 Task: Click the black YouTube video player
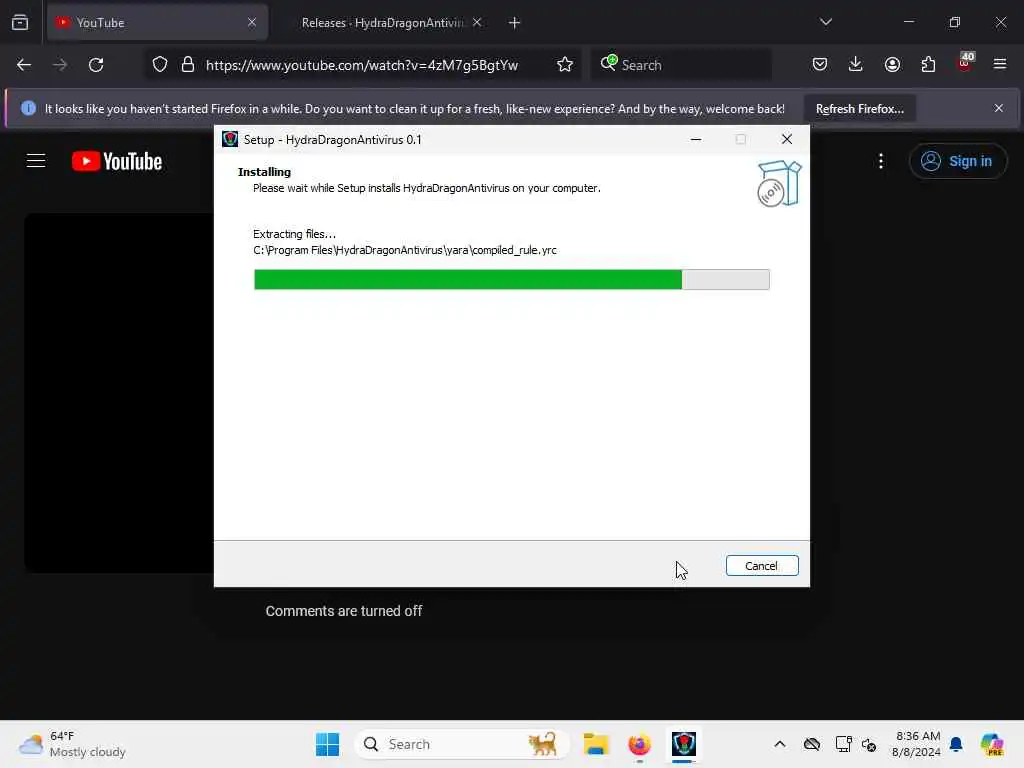(120, 392)
